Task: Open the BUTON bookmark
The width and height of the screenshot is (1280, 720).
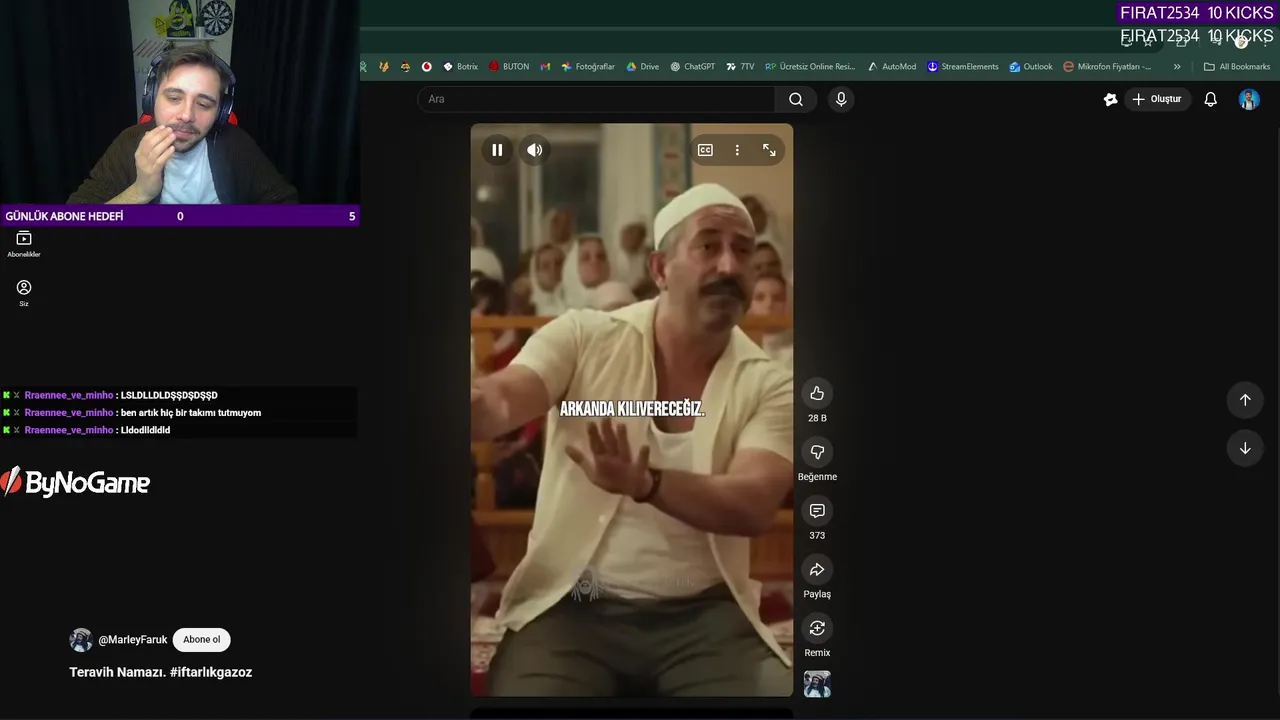Action: [x=509, y=67]
